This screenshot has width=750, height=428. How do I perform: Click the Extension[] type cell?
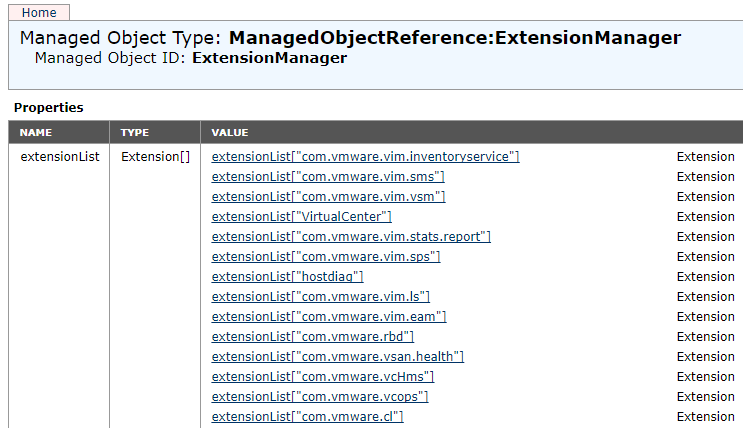click(155, 157)
